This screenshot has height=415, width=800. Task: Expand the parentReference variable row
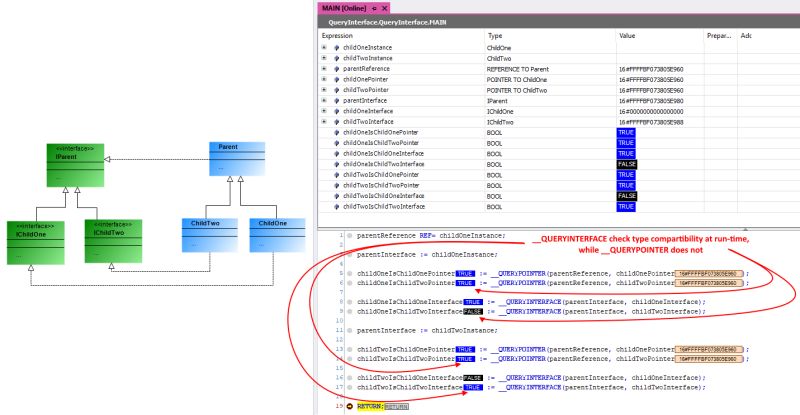tap(324, 68)
